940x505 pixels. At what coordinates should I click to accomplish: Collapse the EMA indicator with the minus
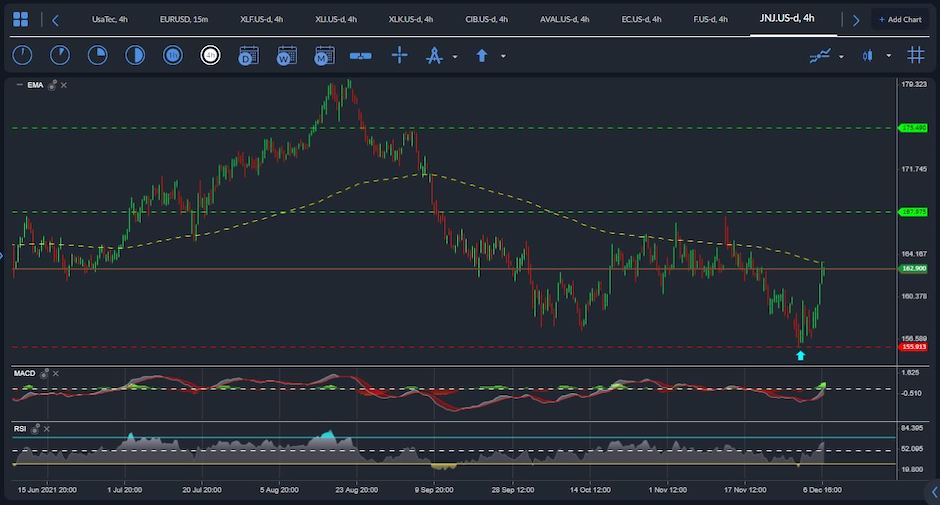point(18,86)
